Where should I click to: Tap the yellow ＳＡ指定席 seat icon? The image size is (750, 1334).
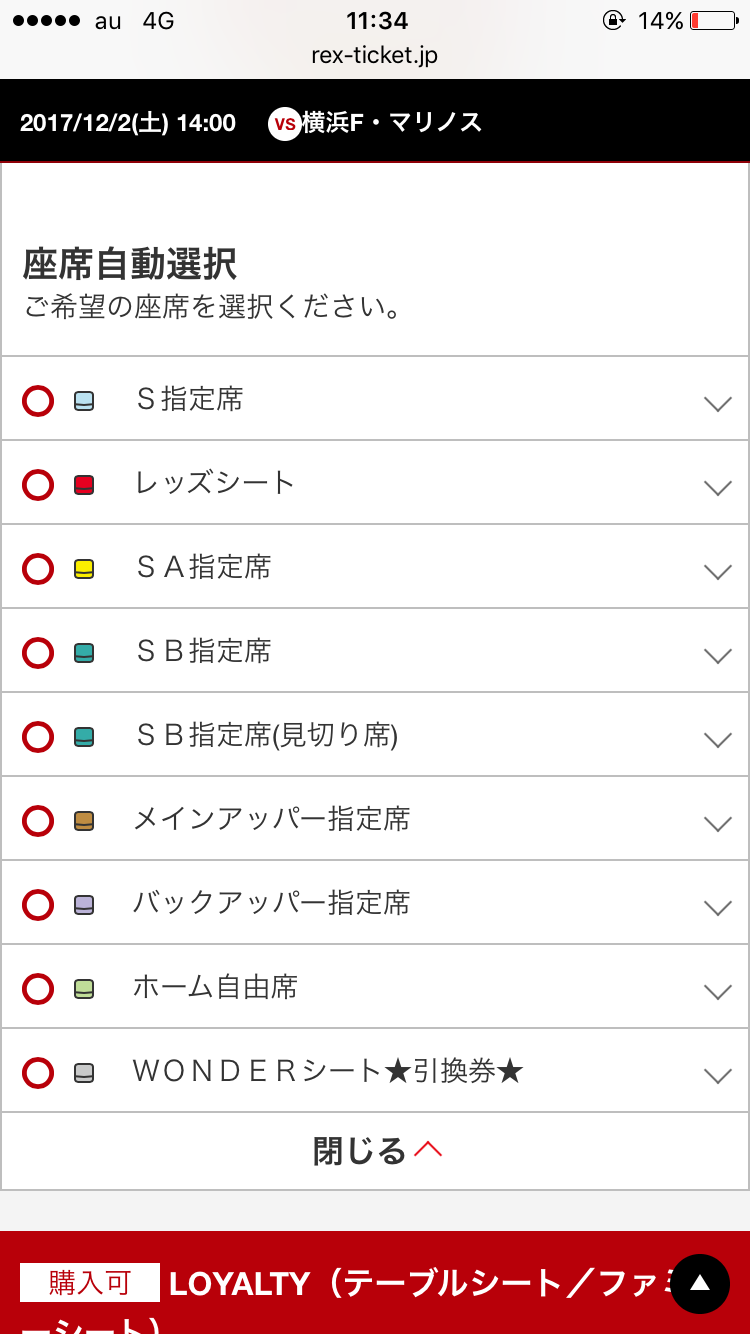[84, 570]
